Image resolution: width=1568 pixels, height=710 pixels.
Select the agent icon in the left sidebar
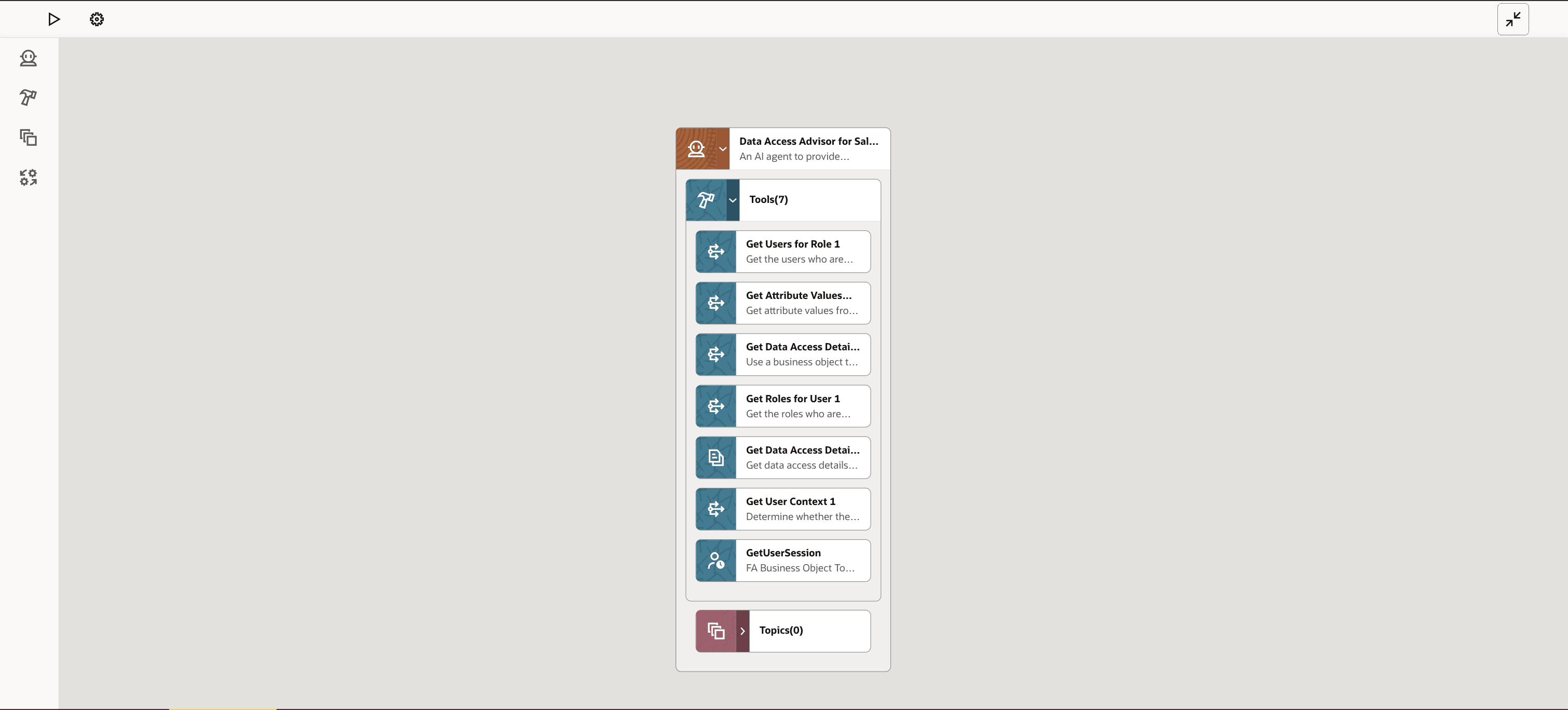pyautogui.click(x=29, y=59)
